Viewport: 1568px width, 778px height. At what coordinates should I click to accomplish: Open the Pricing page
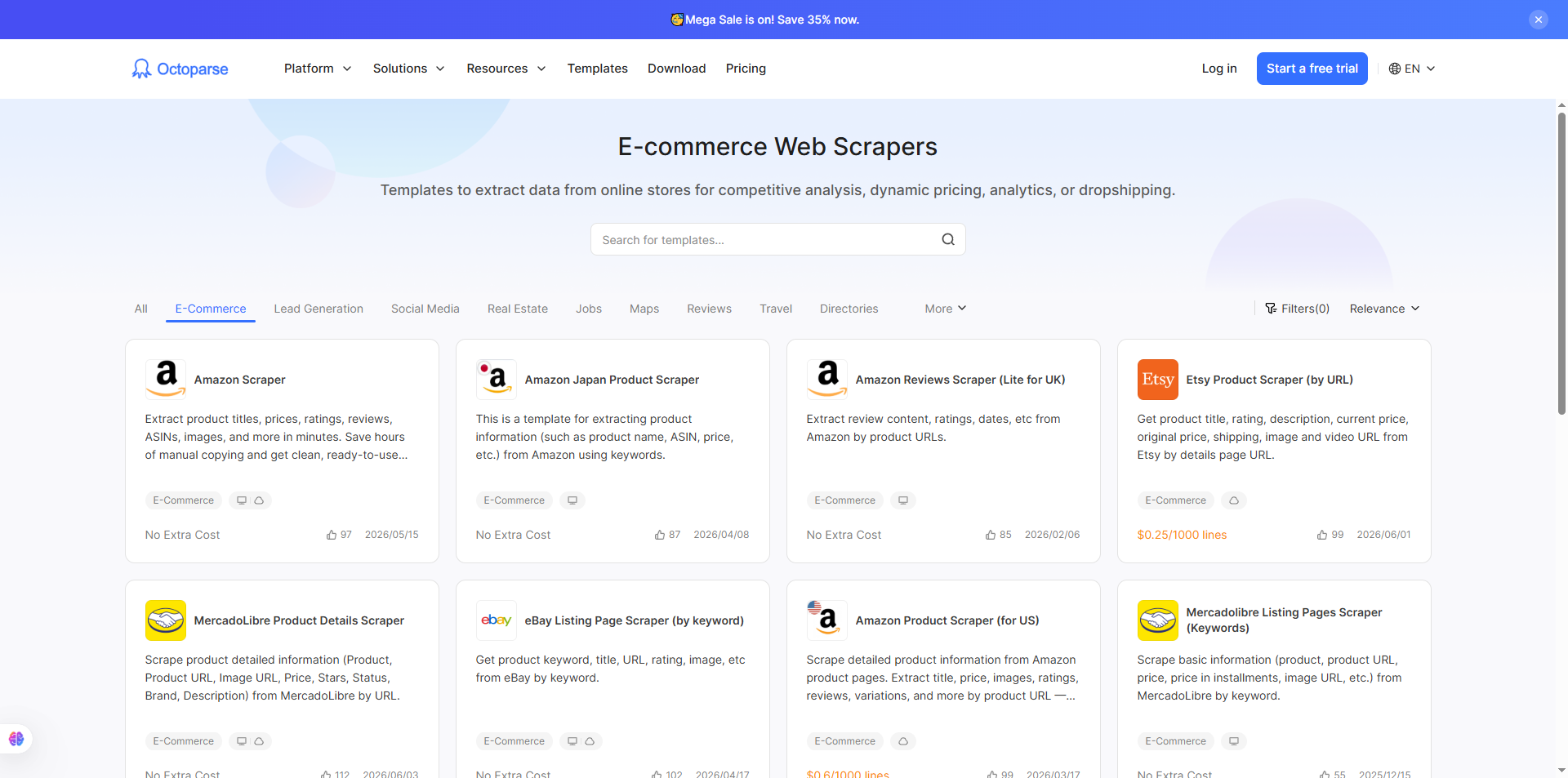[746, 69]
